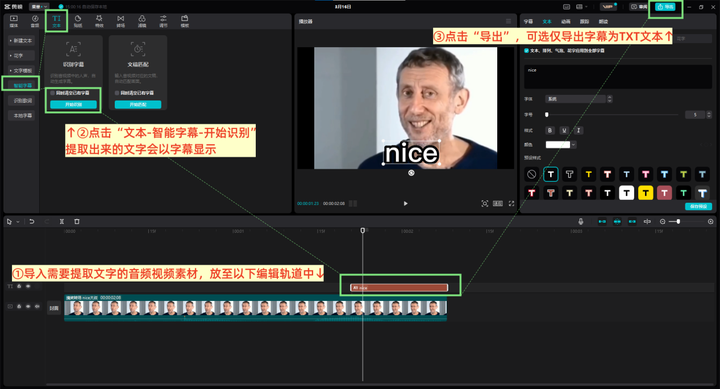Toggle visibility eye of the text track
This screenshot has width=720, height=389.
(28, 286)
